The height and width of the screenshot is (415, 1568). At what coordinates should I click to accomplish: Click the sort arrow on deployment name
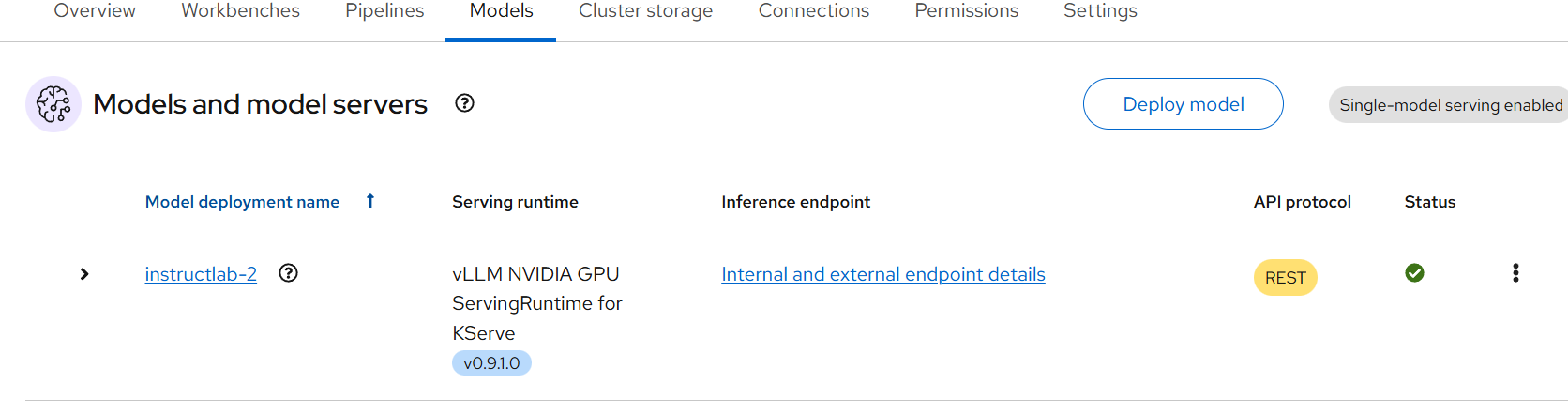(x=370, y=201)
